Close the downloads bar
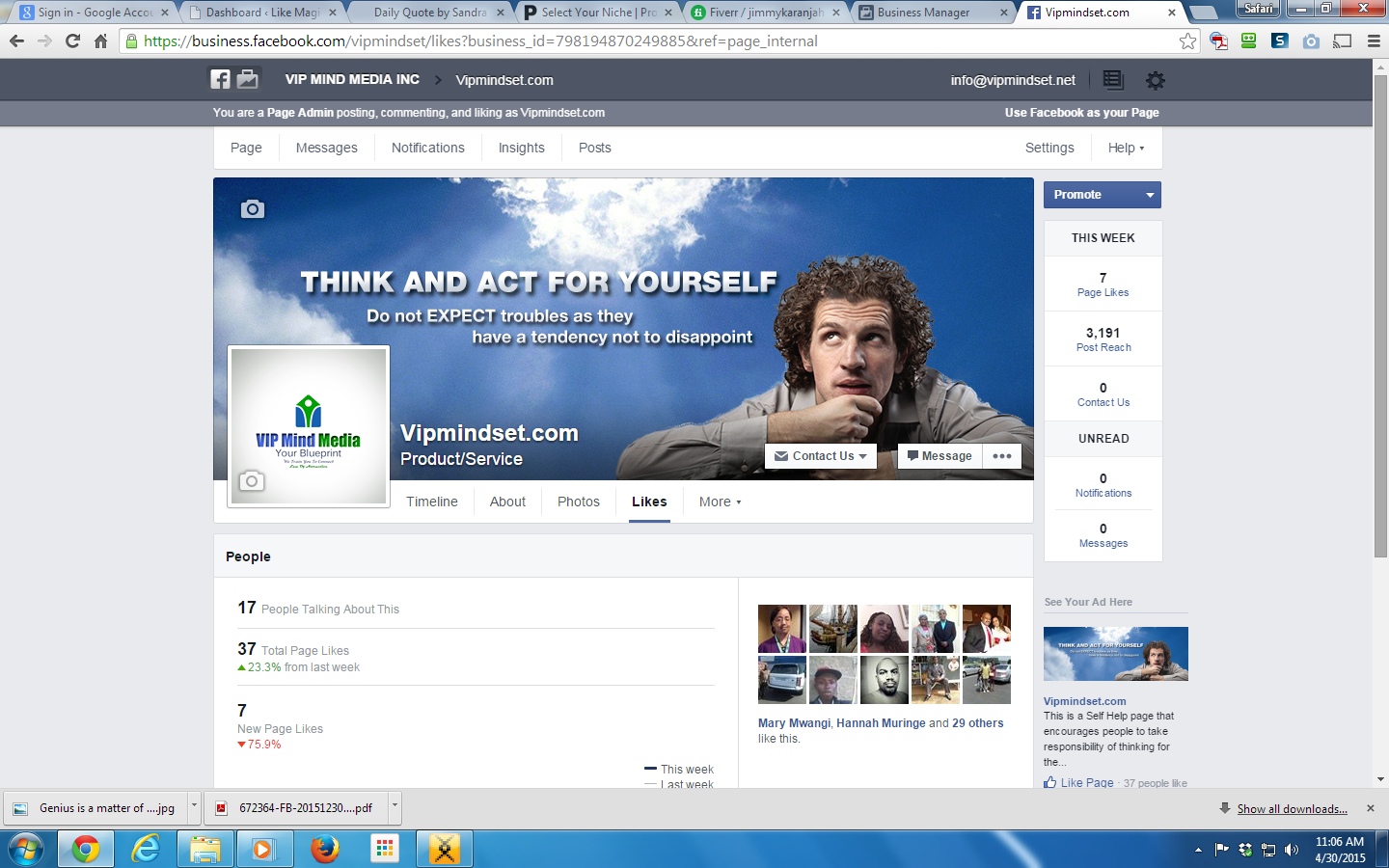Viewport: 1389px width, 868px height. 1371,808
